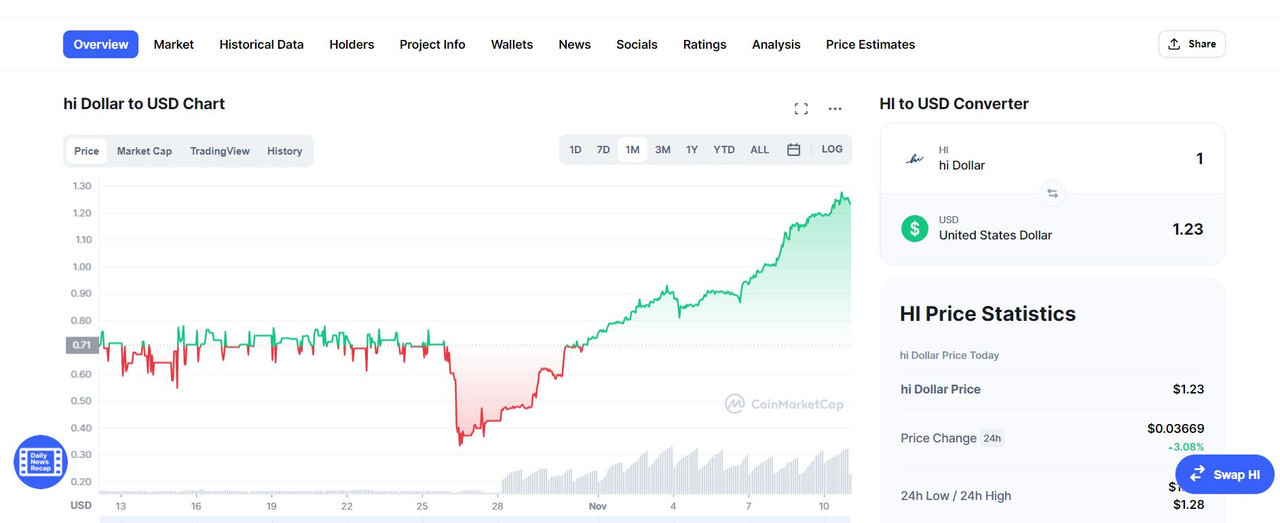Switch chart to Price view
The height and width of the screenshot is (523, 1280).
pyautogui.click(x=87, y=151)
